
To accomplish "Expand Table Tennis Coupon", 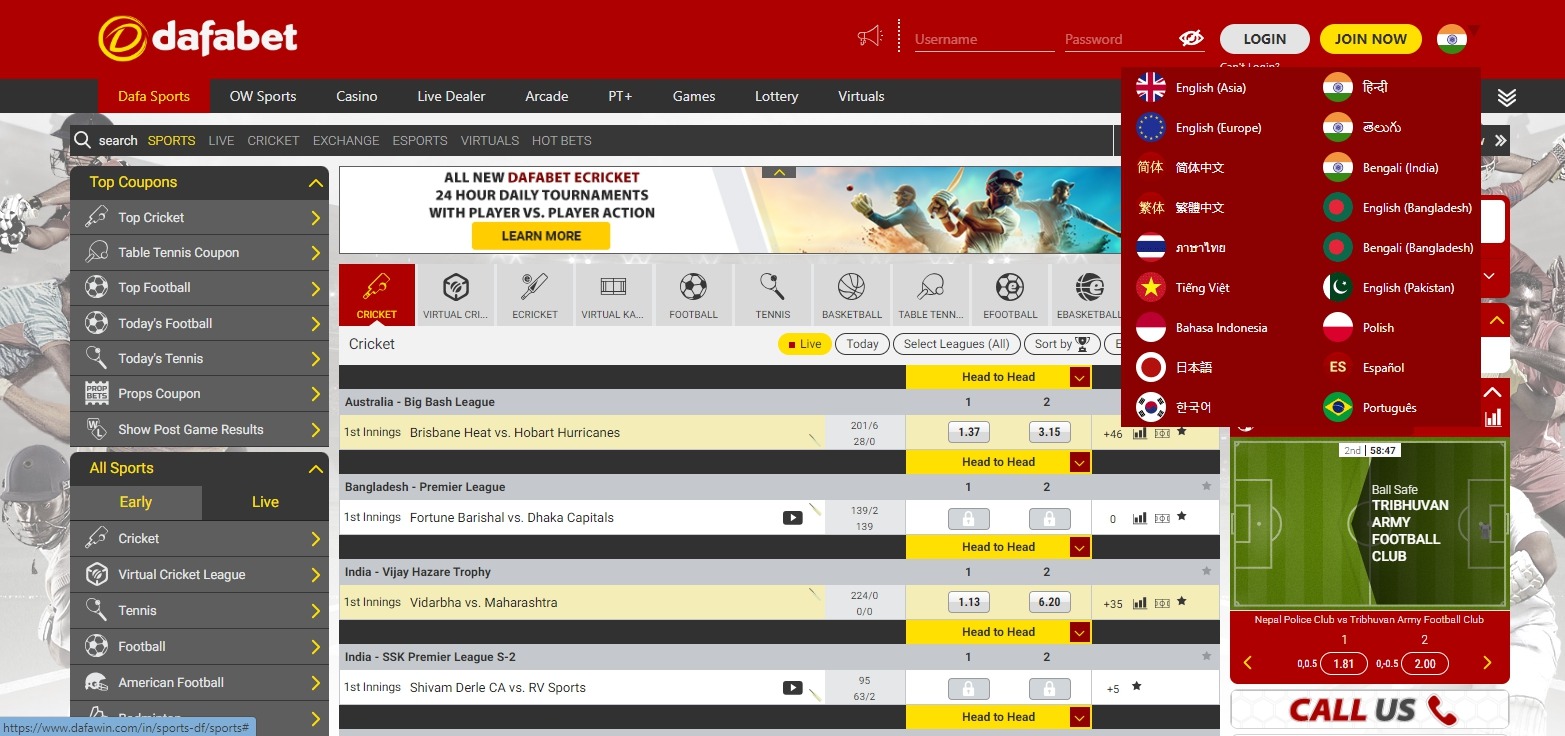I will point(199,253).
